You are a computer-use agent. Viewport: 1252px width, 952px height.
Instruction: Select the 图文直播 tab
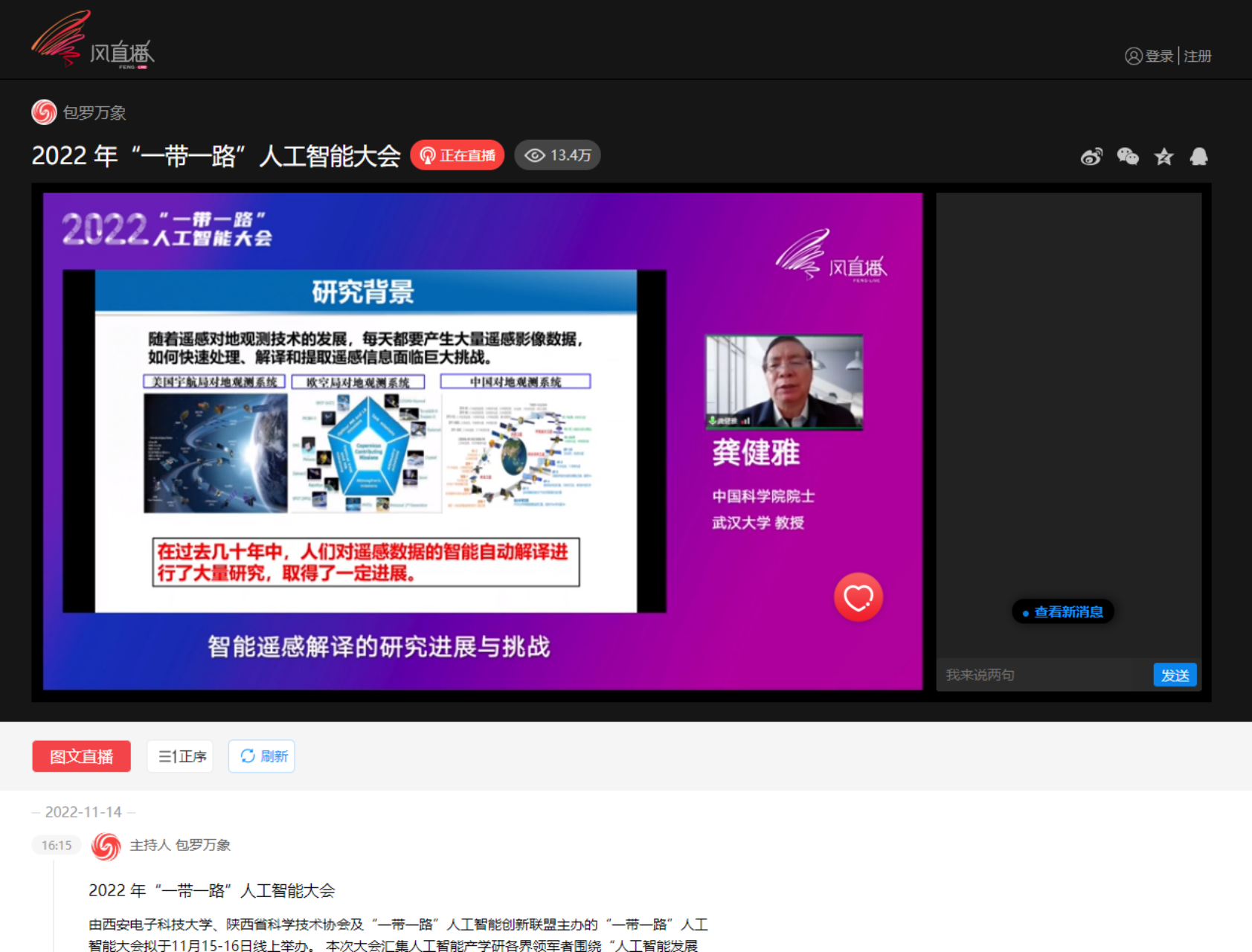tap(81, 756)
